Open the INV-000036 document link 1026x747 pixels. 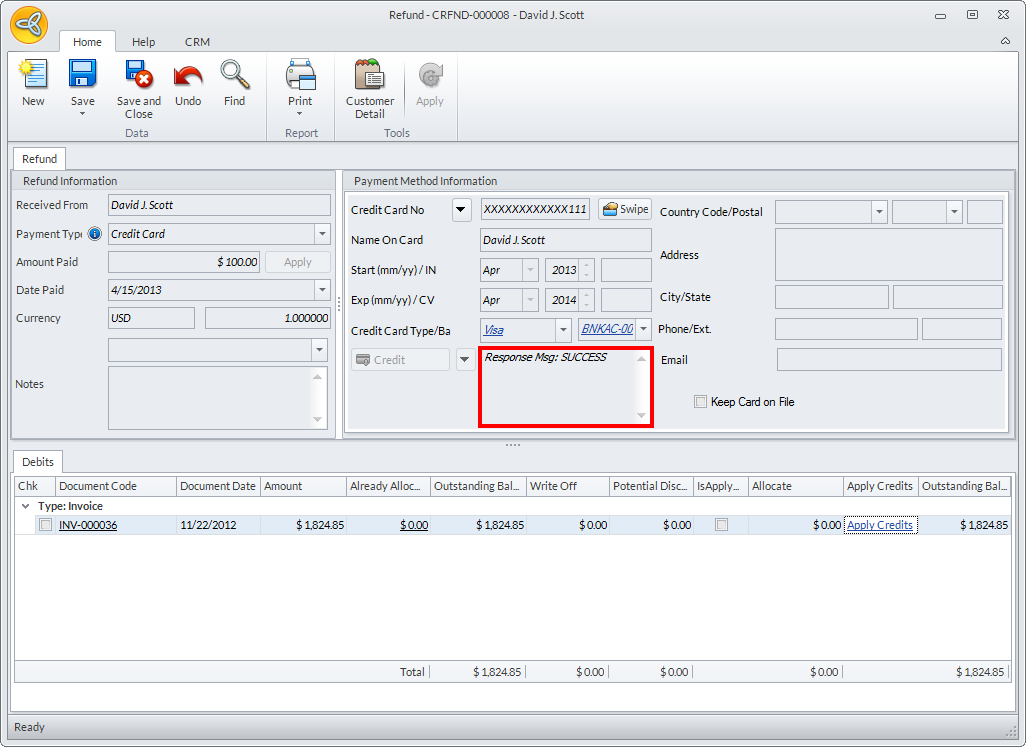(x=88, y=525)
